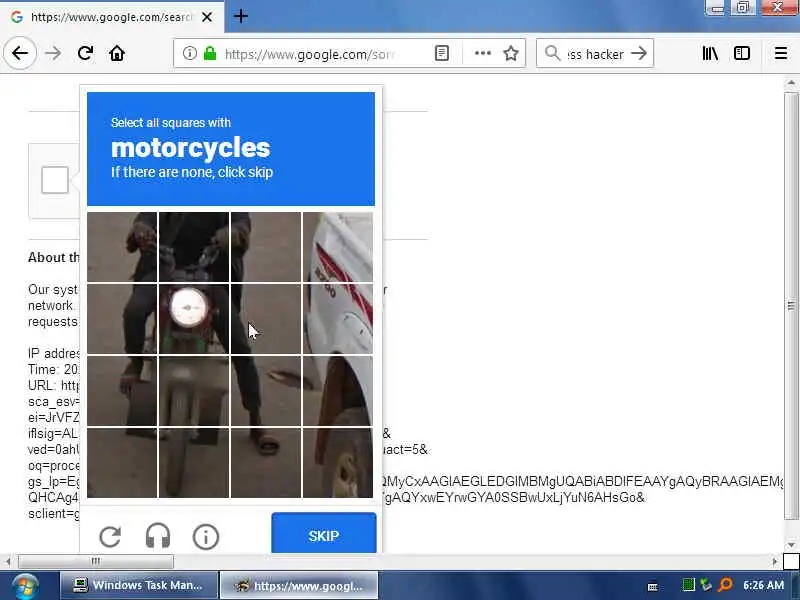The width and height of the screenshot is (800, 600).
Task: Click the forward navigation arrow
Action: (53, 53)
